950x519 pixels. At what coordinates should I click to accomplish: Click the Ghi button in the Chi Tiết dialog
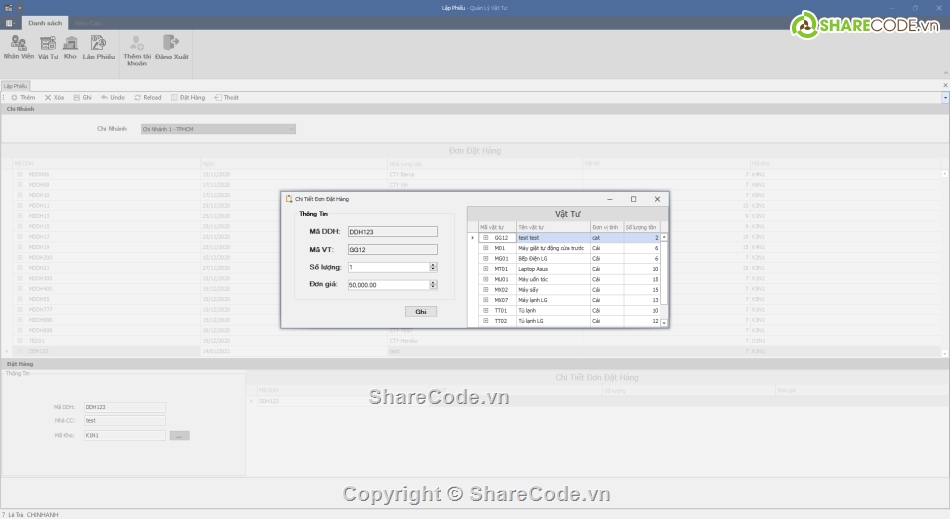point(420,311)
